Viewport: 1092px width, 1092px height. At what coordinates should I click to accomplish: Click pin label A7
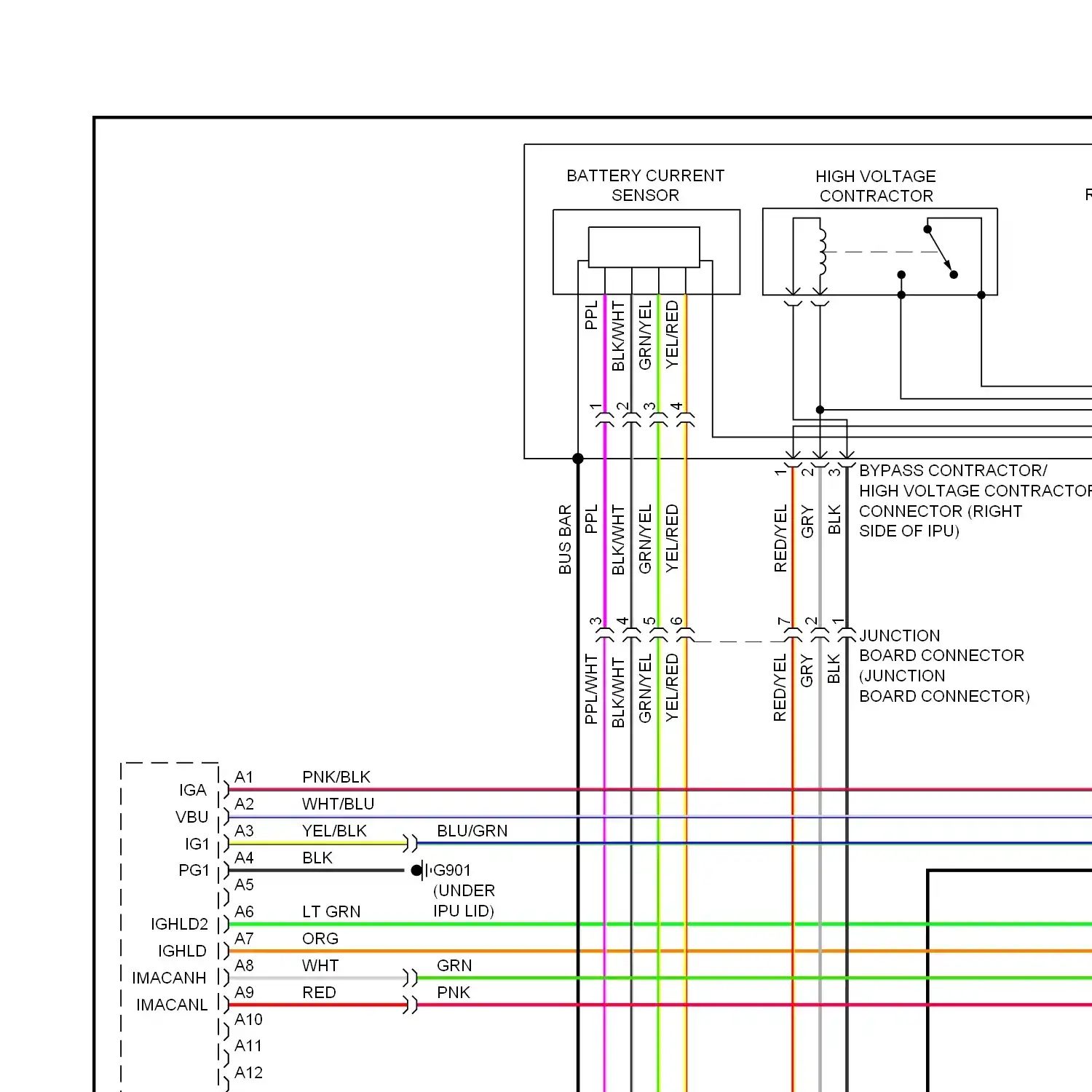pyautogui.click(x=244, y=938)
